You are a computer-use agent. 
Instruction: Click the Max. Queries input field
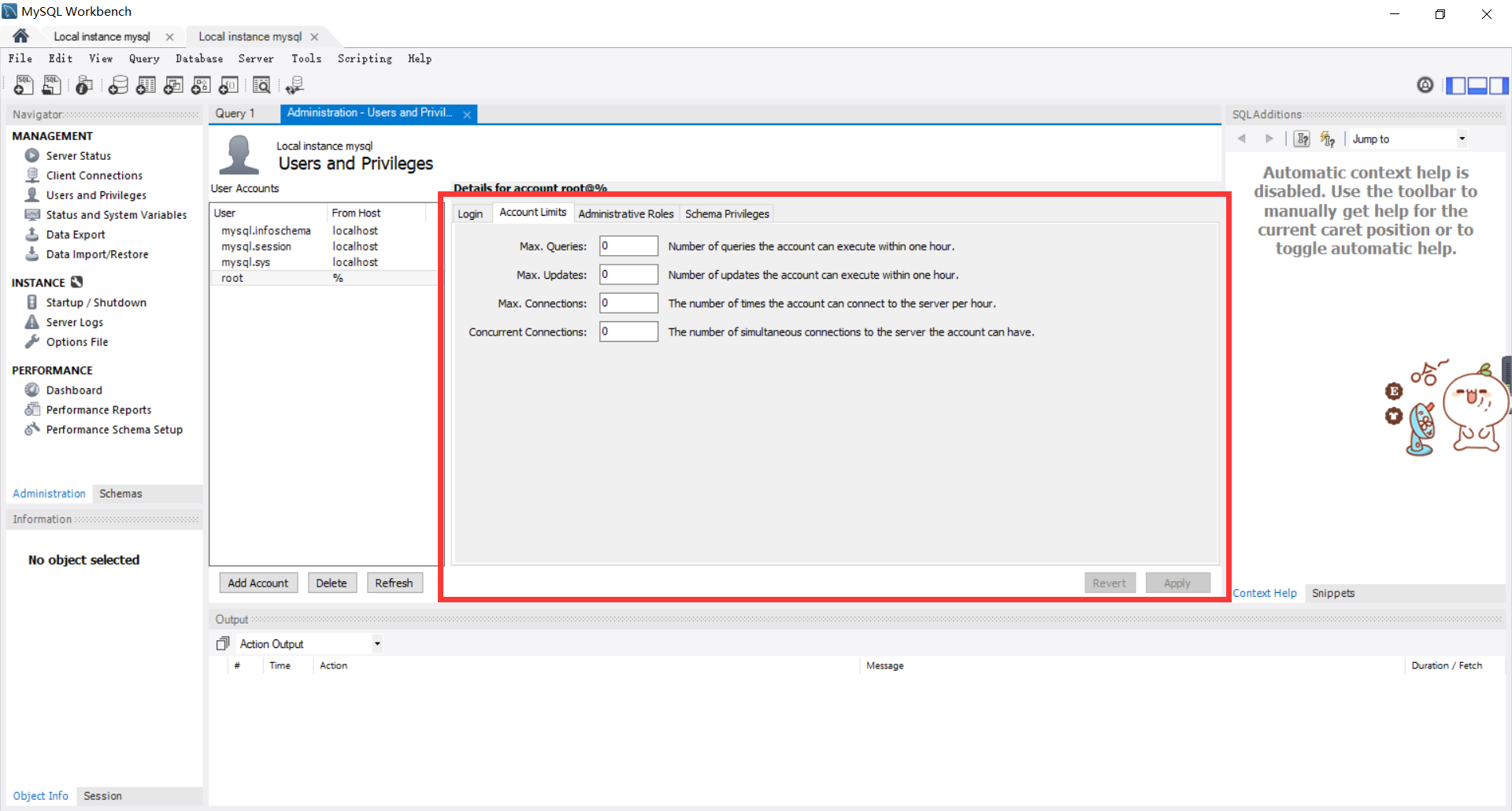628,246
